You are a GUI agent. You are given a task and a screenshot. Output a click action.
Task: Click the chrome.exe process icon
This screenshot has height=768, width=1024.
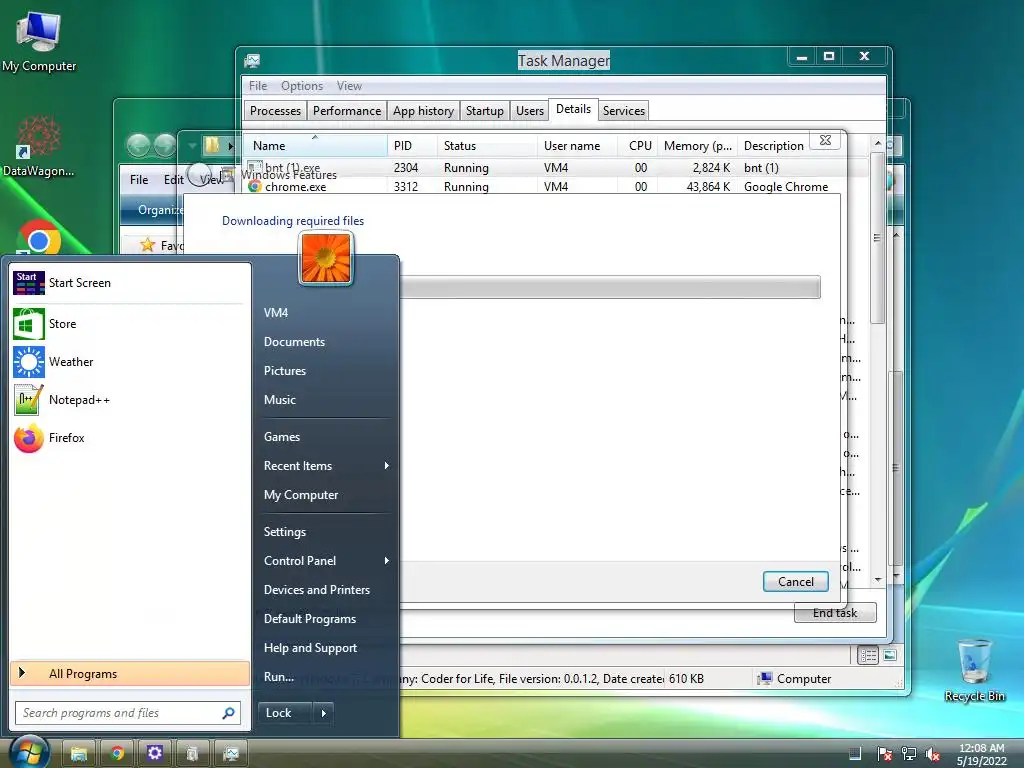(255, 186)
